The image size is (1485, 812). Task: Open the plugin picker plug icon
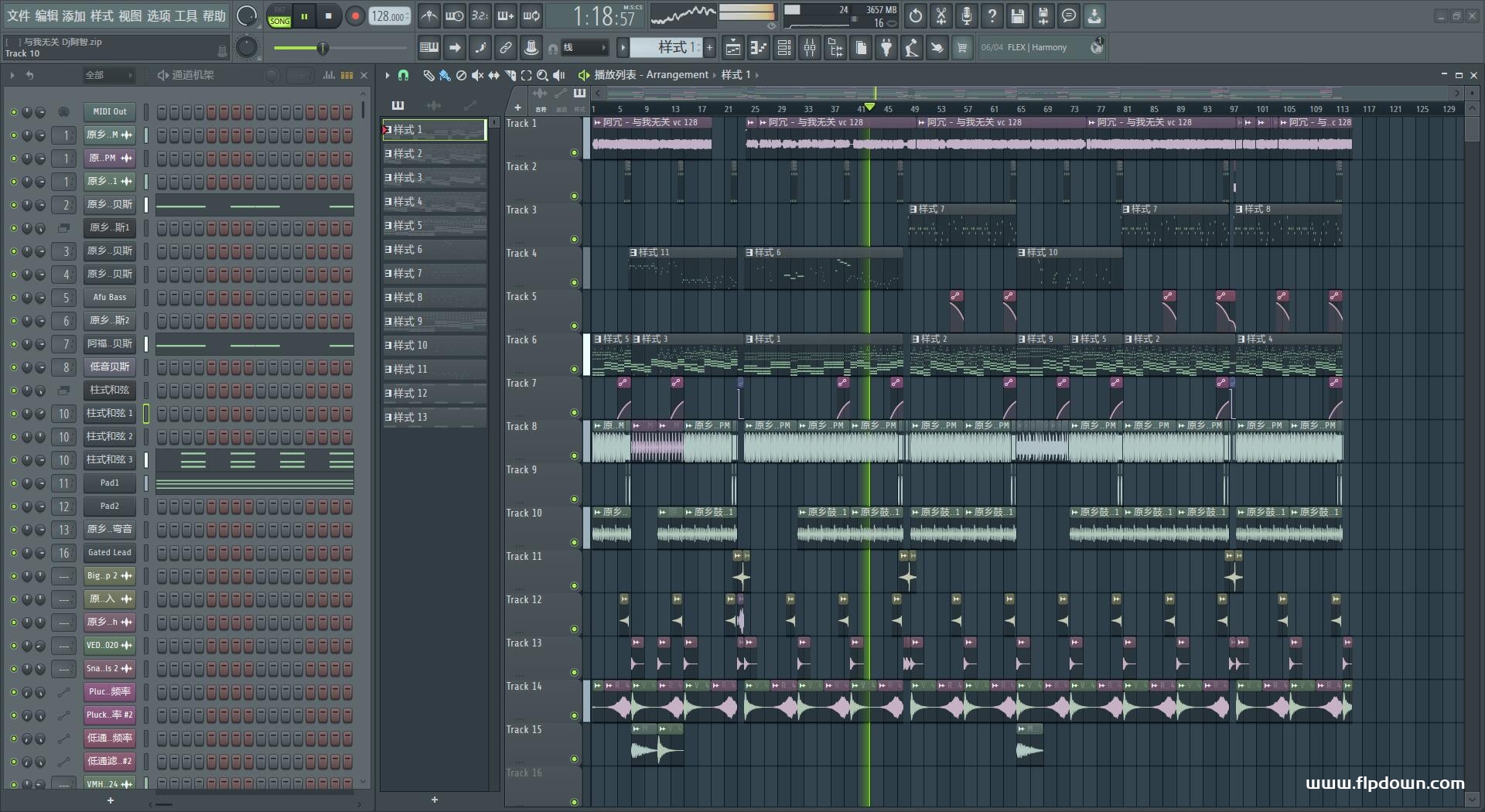(886, 48)
